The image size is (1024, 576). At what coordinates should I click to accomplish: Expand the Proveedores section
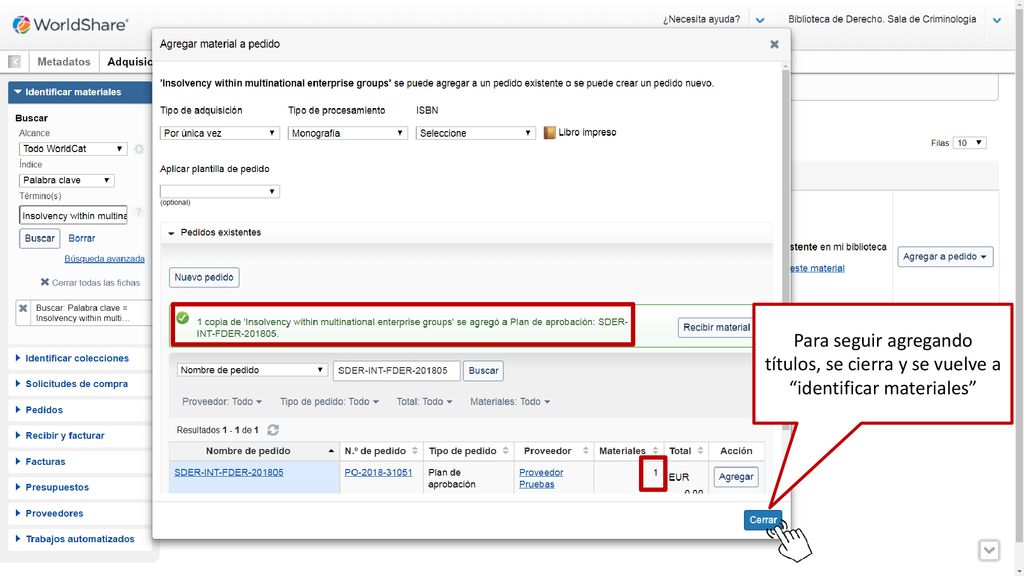[x=50, y=513]
